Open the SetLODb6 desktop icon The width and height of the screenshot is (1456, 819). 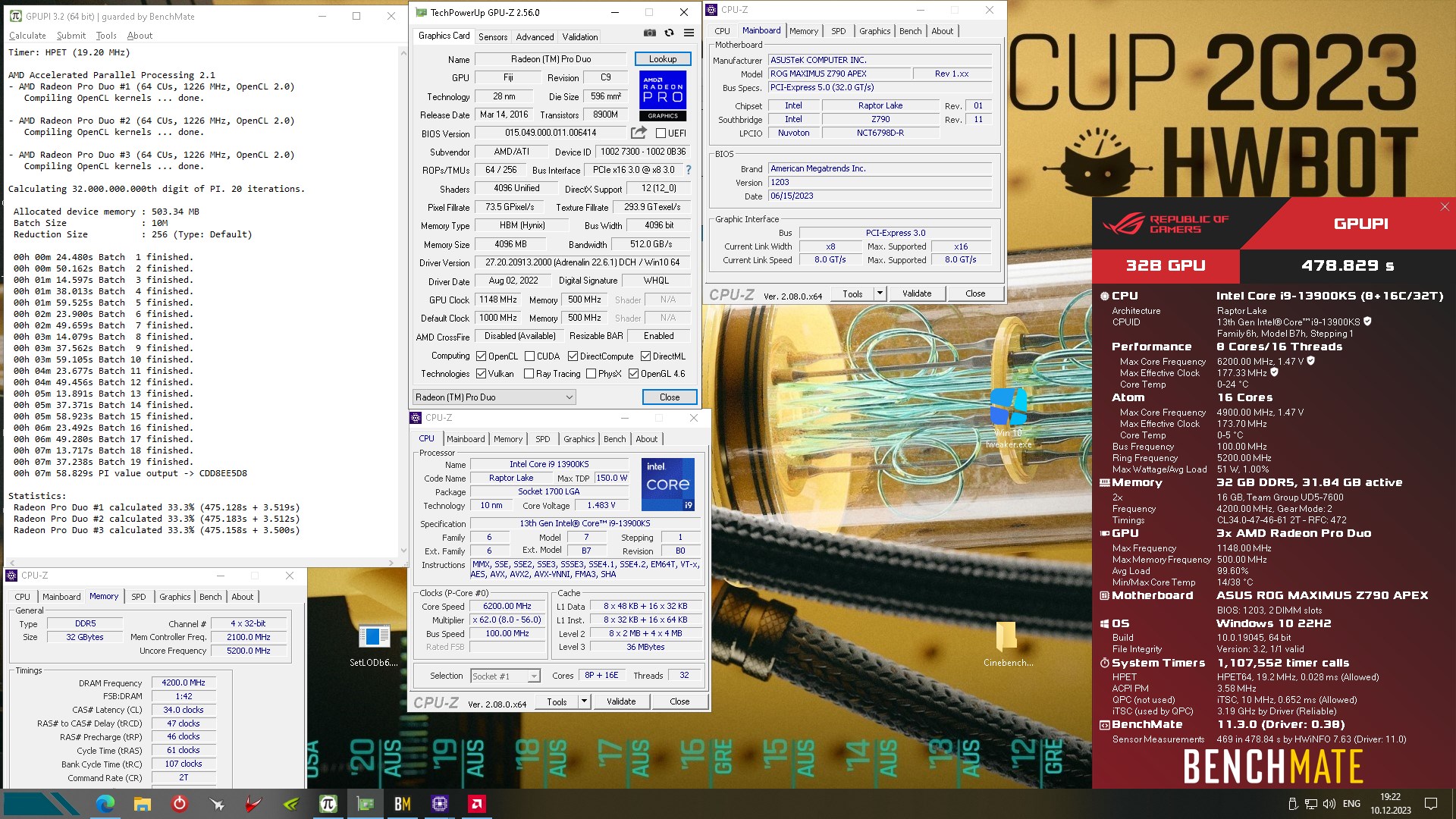374,645
